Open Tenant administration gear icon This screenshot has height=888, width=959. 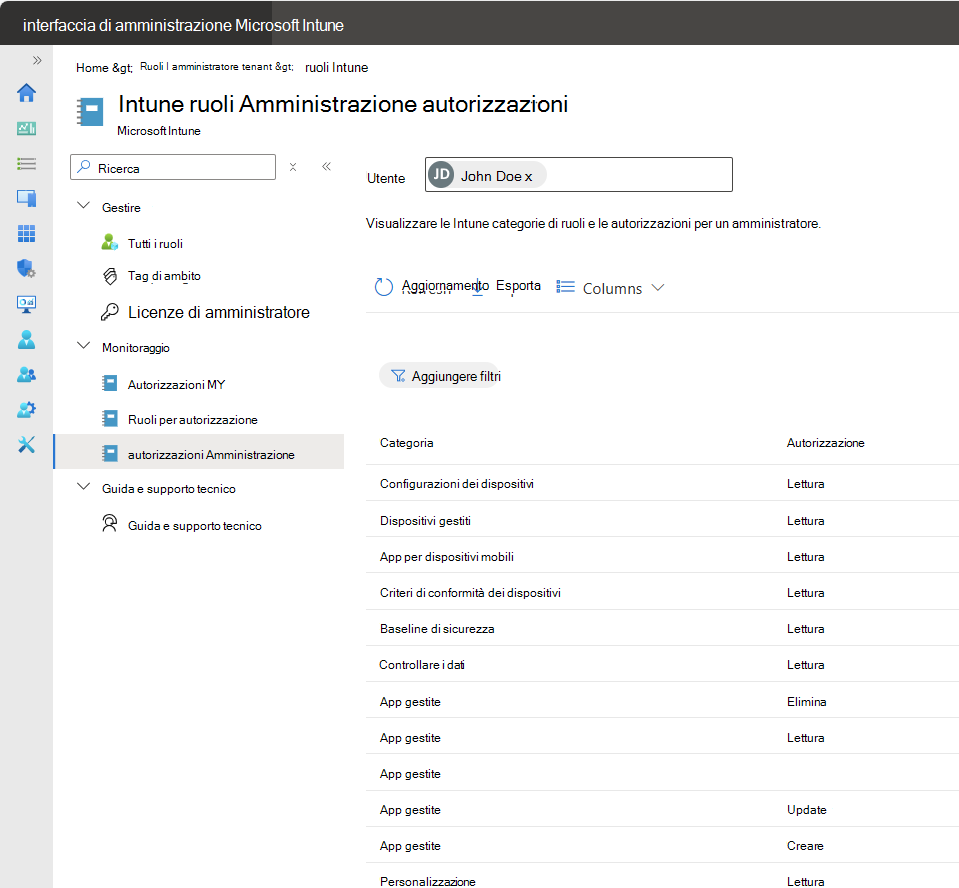[x=26, y=409]
